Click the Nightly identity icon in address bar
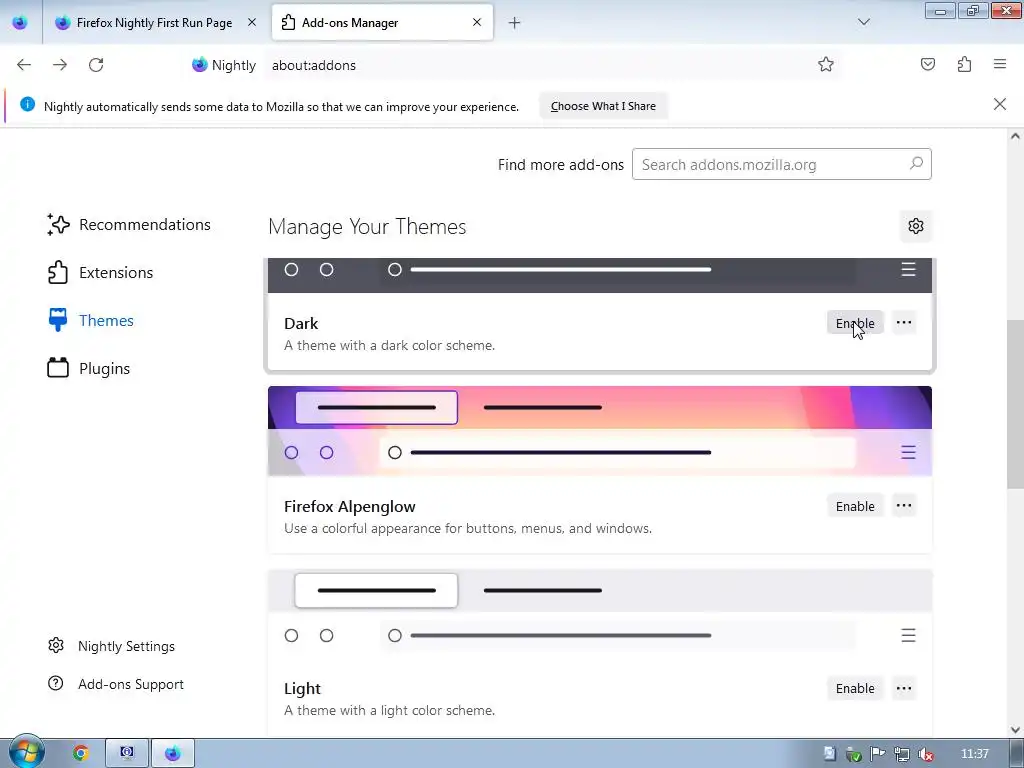The height and width of the screenshot is (768, 1024). [x=223, y=65]
